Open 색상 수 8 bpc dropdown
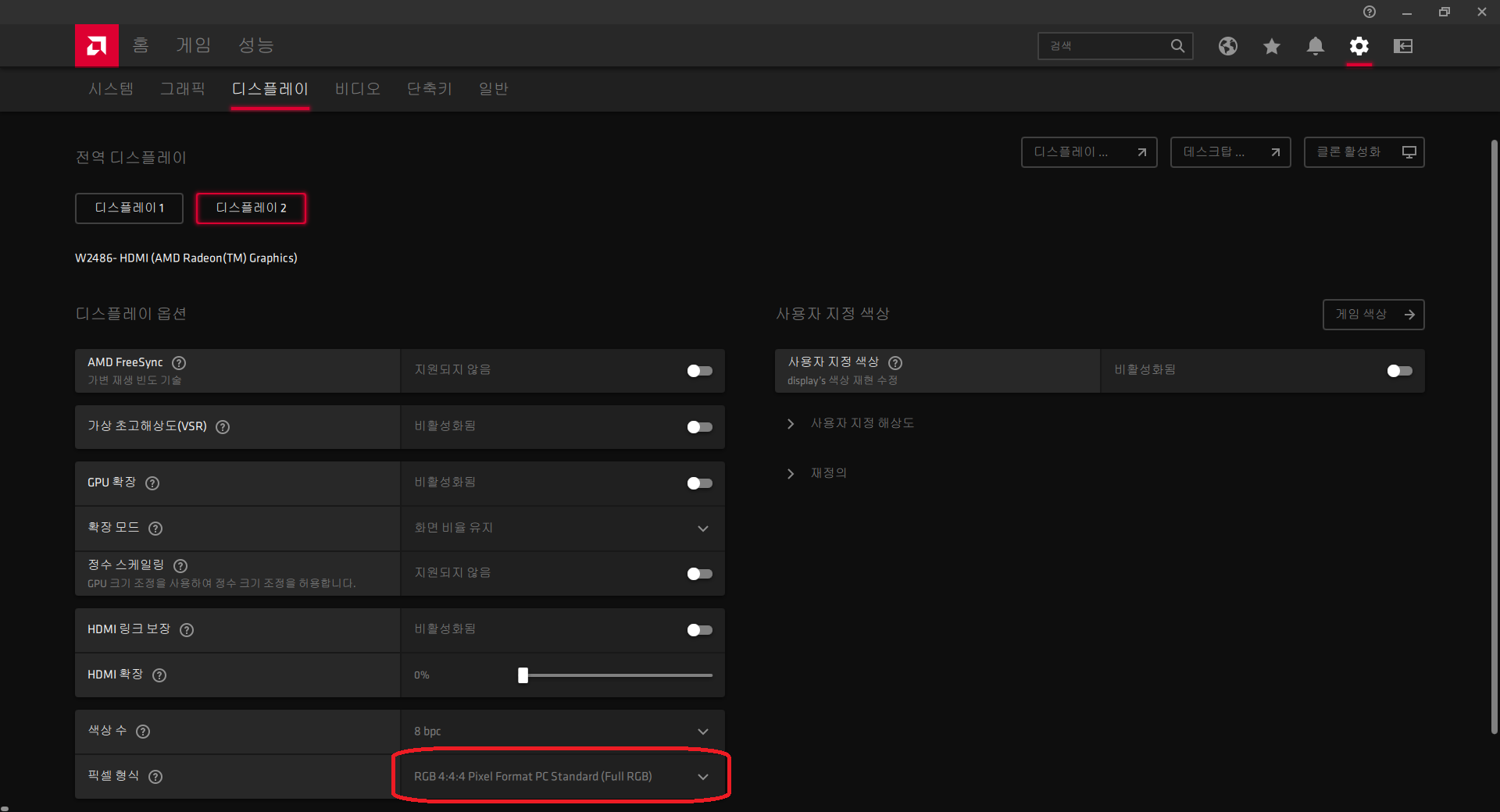This screenshot has height=812, width=1500. pos(562,732)
